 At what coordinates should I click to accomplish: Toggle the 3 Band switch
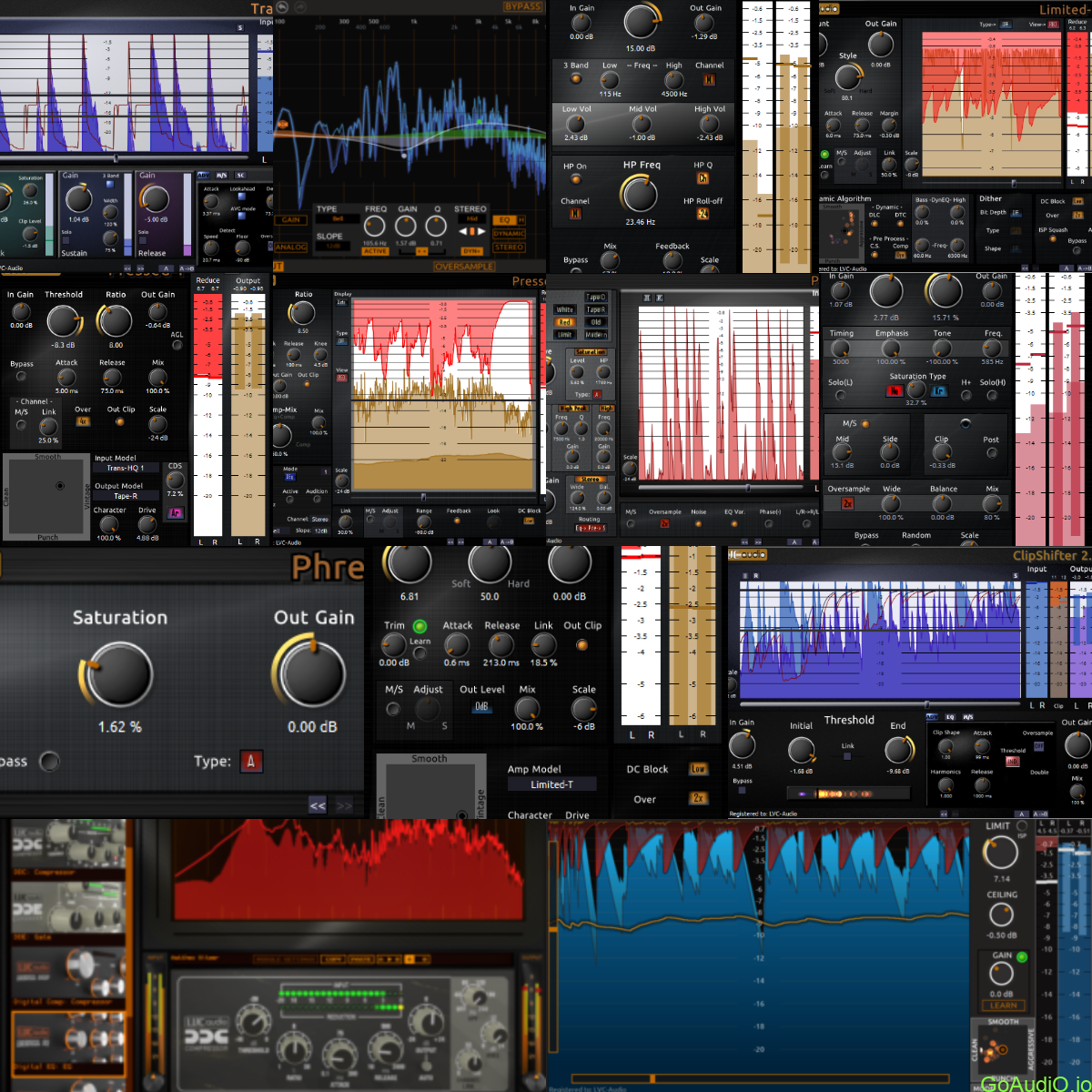tap(576, 79)
